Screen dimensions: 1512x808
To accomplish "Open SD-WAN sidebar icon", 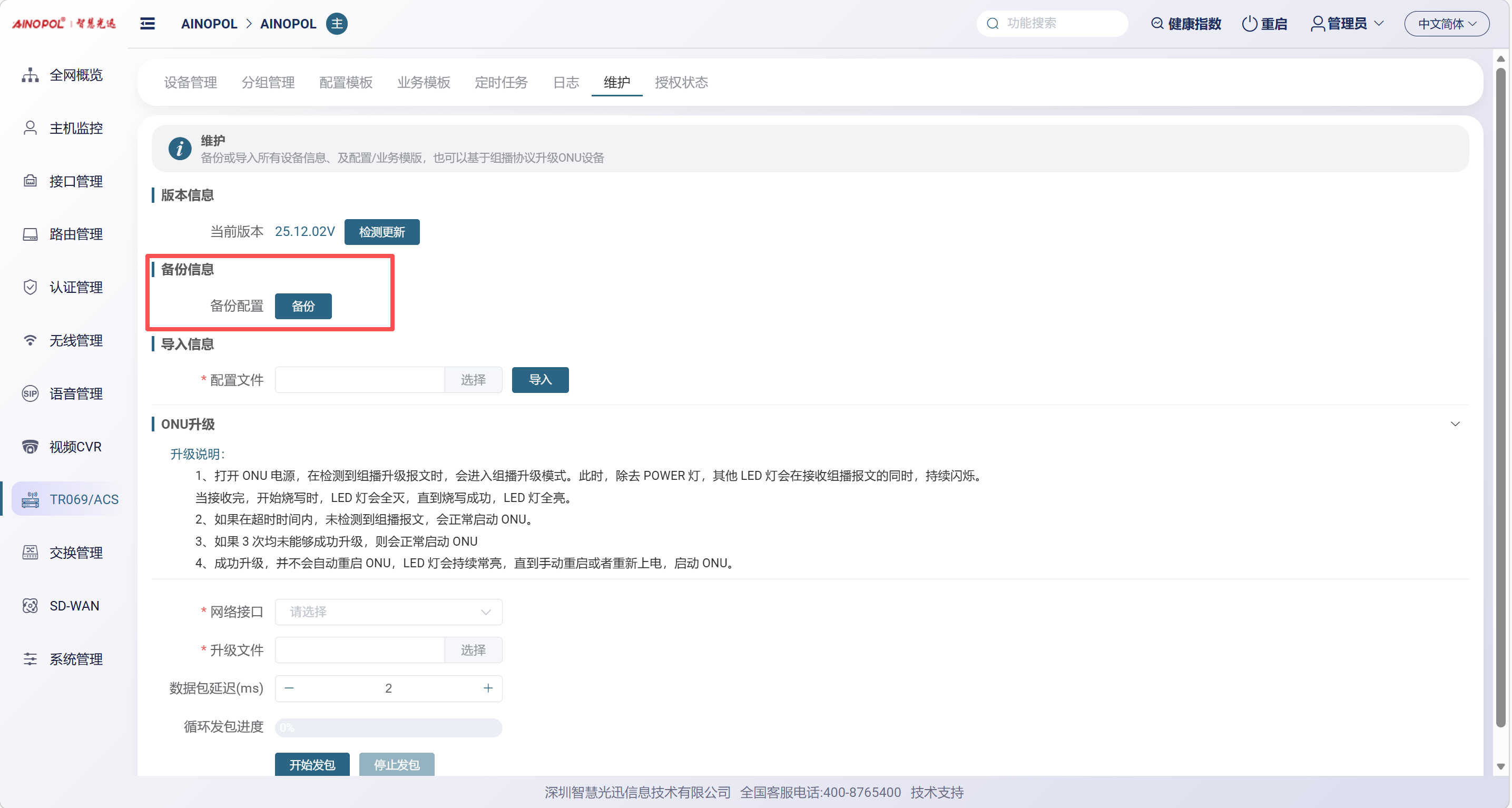I will pyautogui.click(x=30, y=606).
